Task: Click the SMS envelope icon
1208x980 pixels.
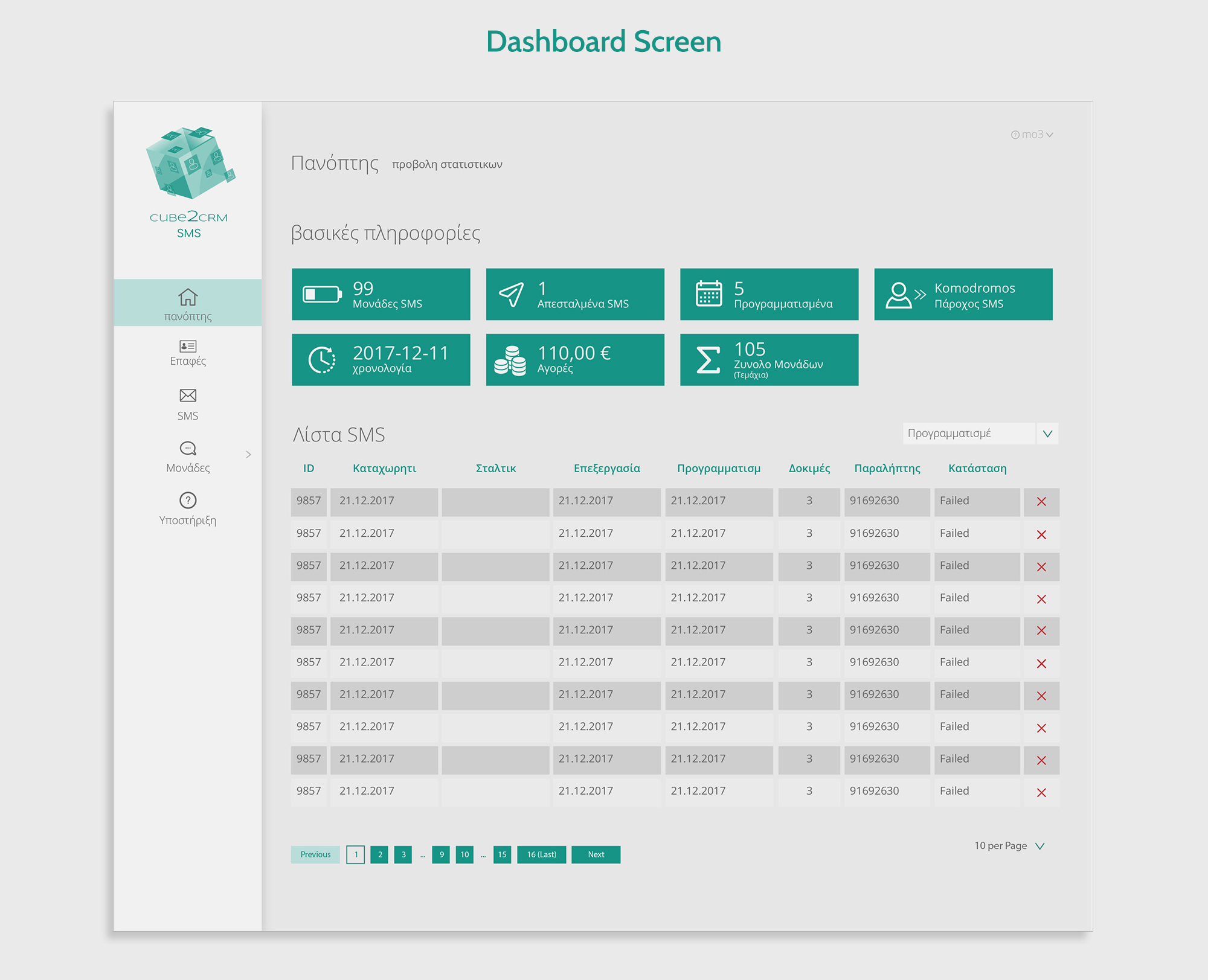Action: [188, 396]
